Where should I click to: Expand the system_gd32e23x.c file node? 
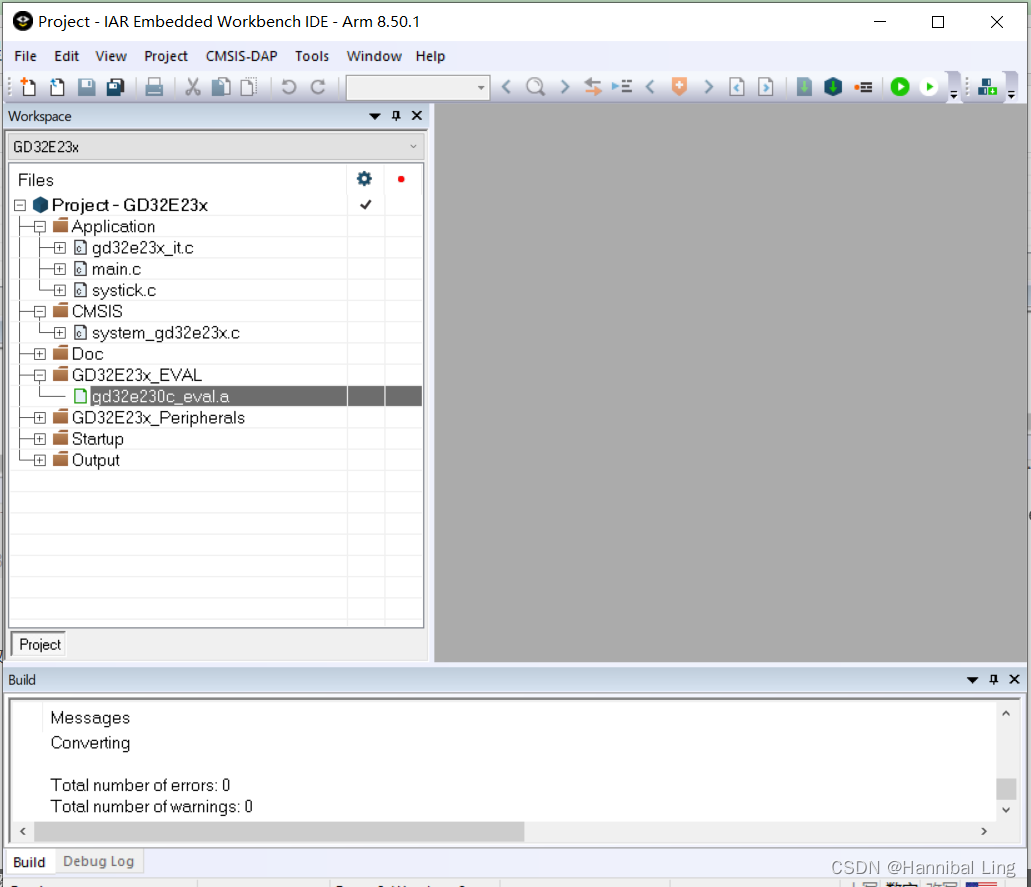[60, 333]
